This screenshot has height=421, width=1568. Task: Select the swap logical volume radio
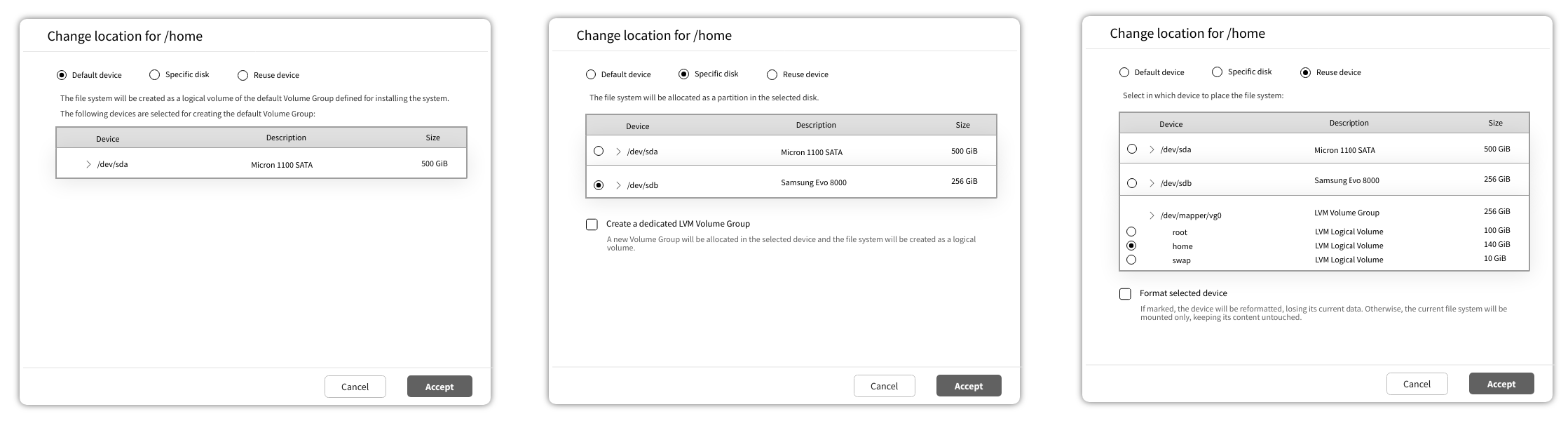point(1131,260)
